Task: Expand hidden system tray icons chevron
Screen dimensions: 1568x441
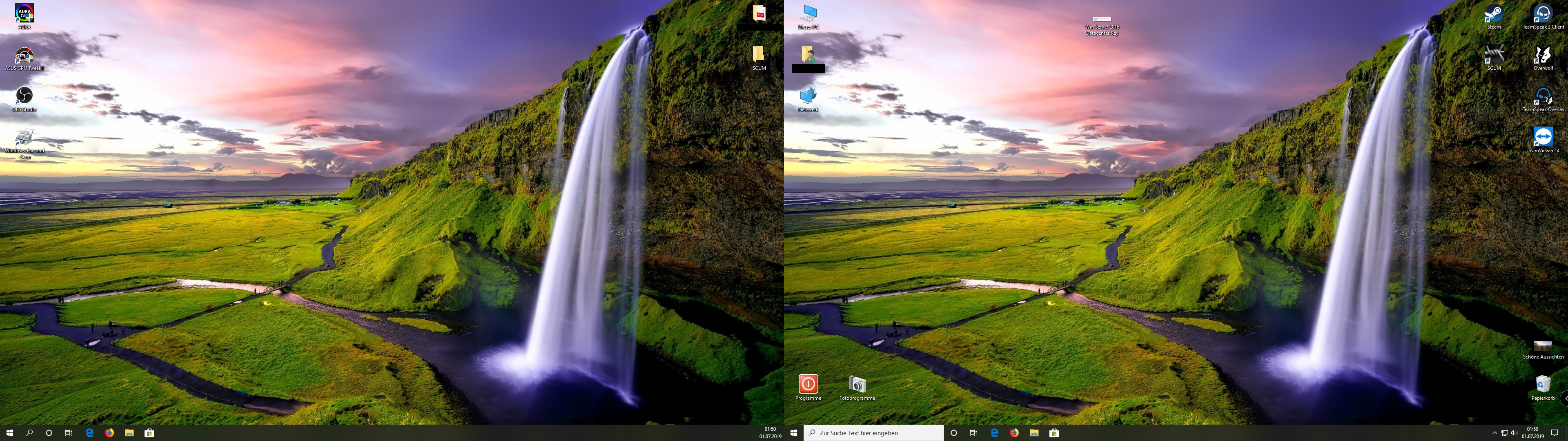Action: coord(1494,433)
